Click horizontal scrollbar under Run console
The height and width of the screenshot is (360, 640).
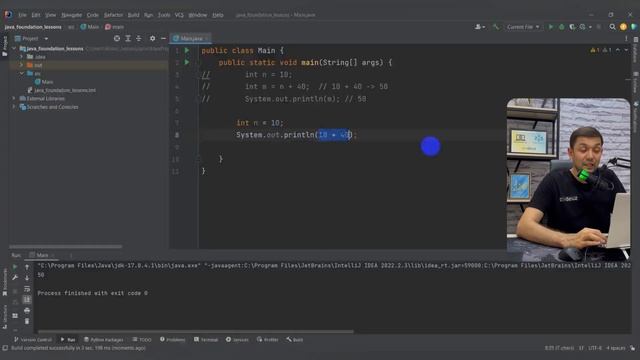tap(196, 331)
